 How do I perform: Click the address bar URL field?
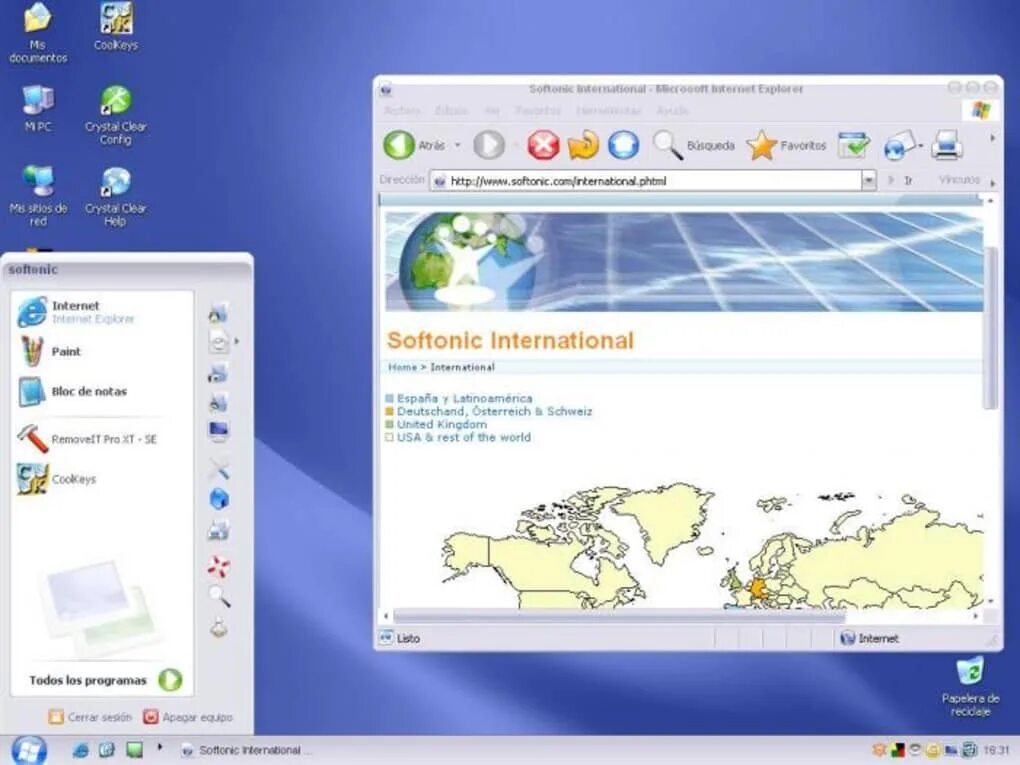[646, 181]
